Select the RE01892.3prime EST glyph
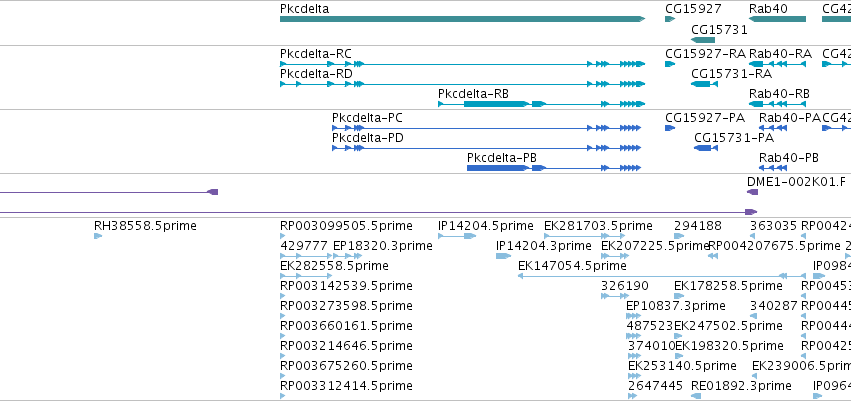The height and width of the screenshot is (401, 851). 696,396
